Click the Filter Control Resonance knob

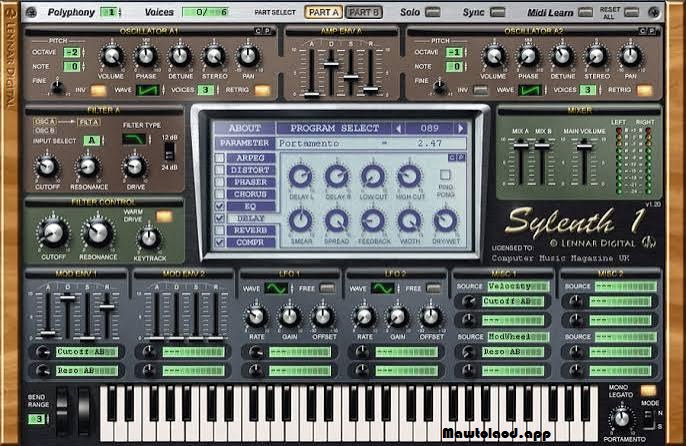tap(98, 233)
